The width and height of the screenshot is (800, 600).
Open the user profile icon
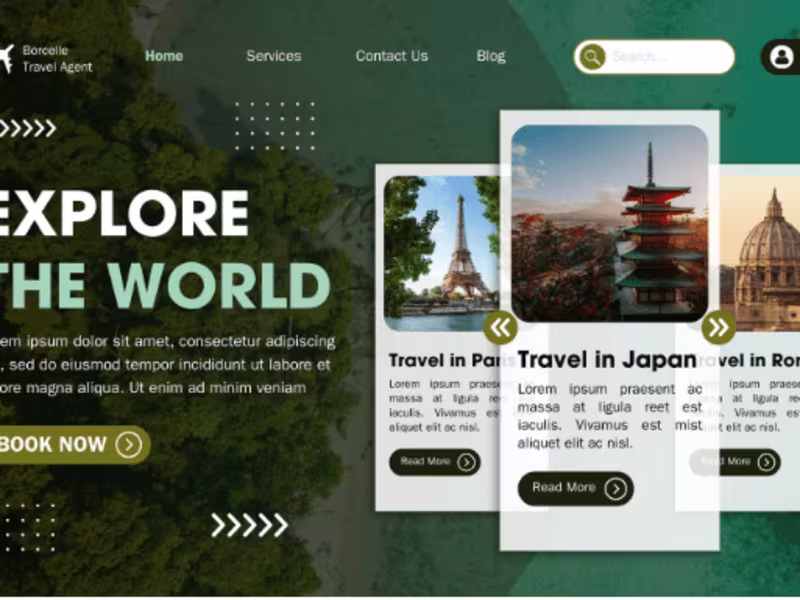(x=781, y=57)
